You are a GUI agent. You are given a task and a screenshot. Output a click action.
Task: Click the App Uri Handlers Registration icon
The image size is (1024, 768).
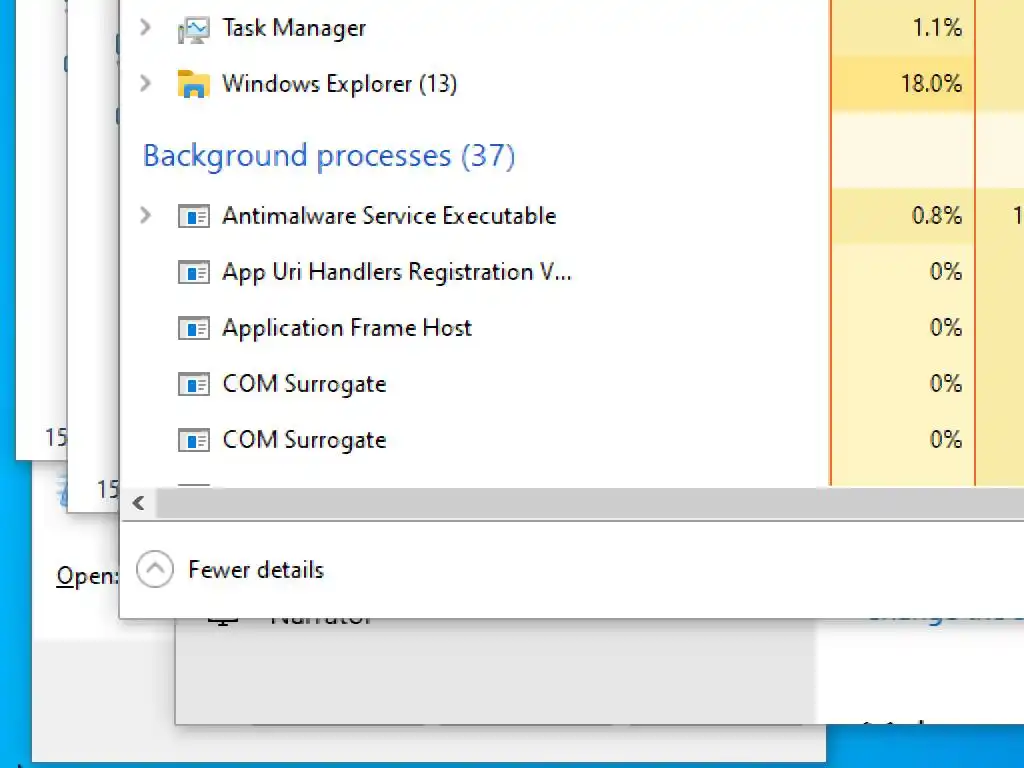[193, 272]
